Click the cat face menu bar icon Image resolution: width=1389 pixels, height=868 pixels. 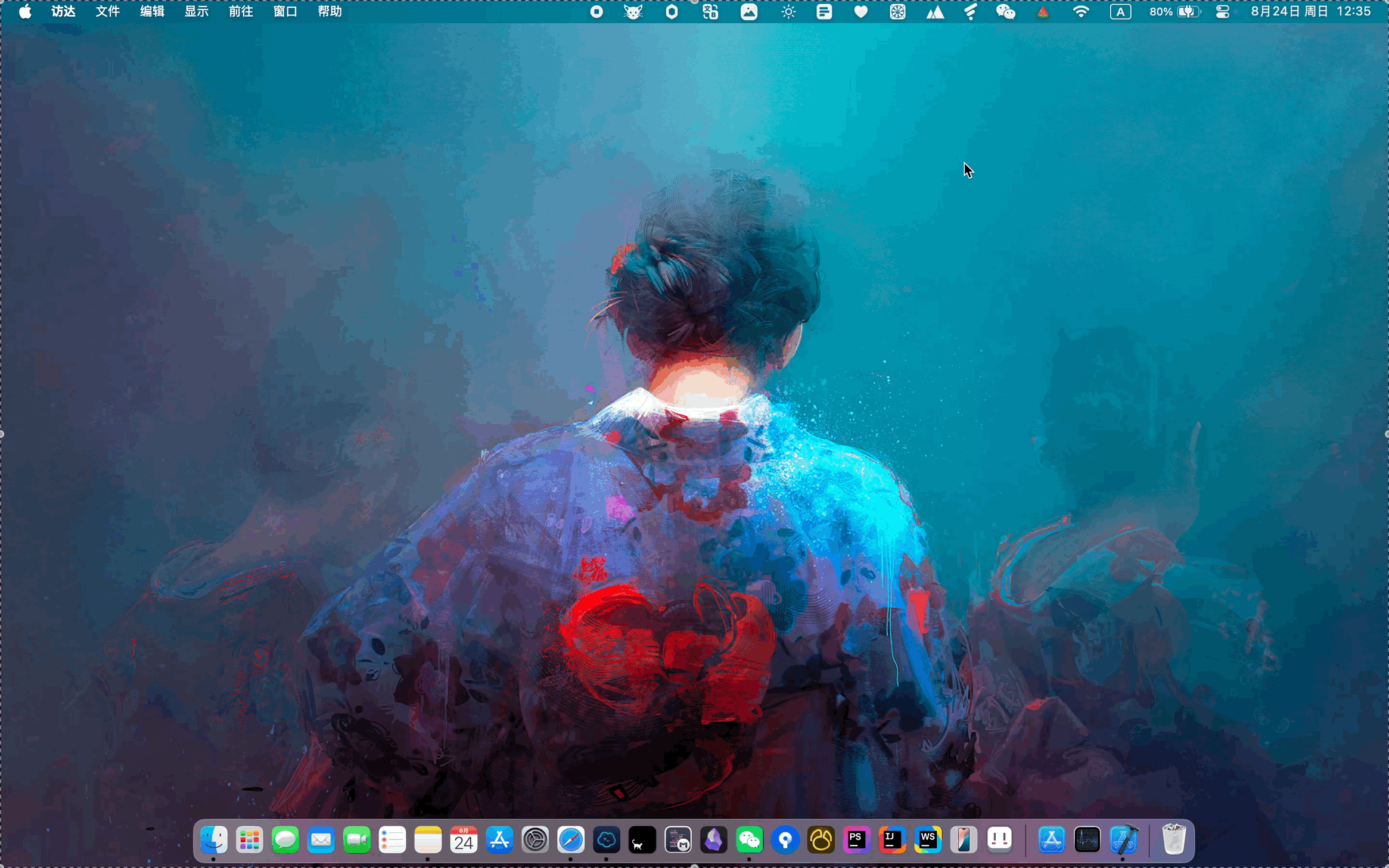coord(633,12)
